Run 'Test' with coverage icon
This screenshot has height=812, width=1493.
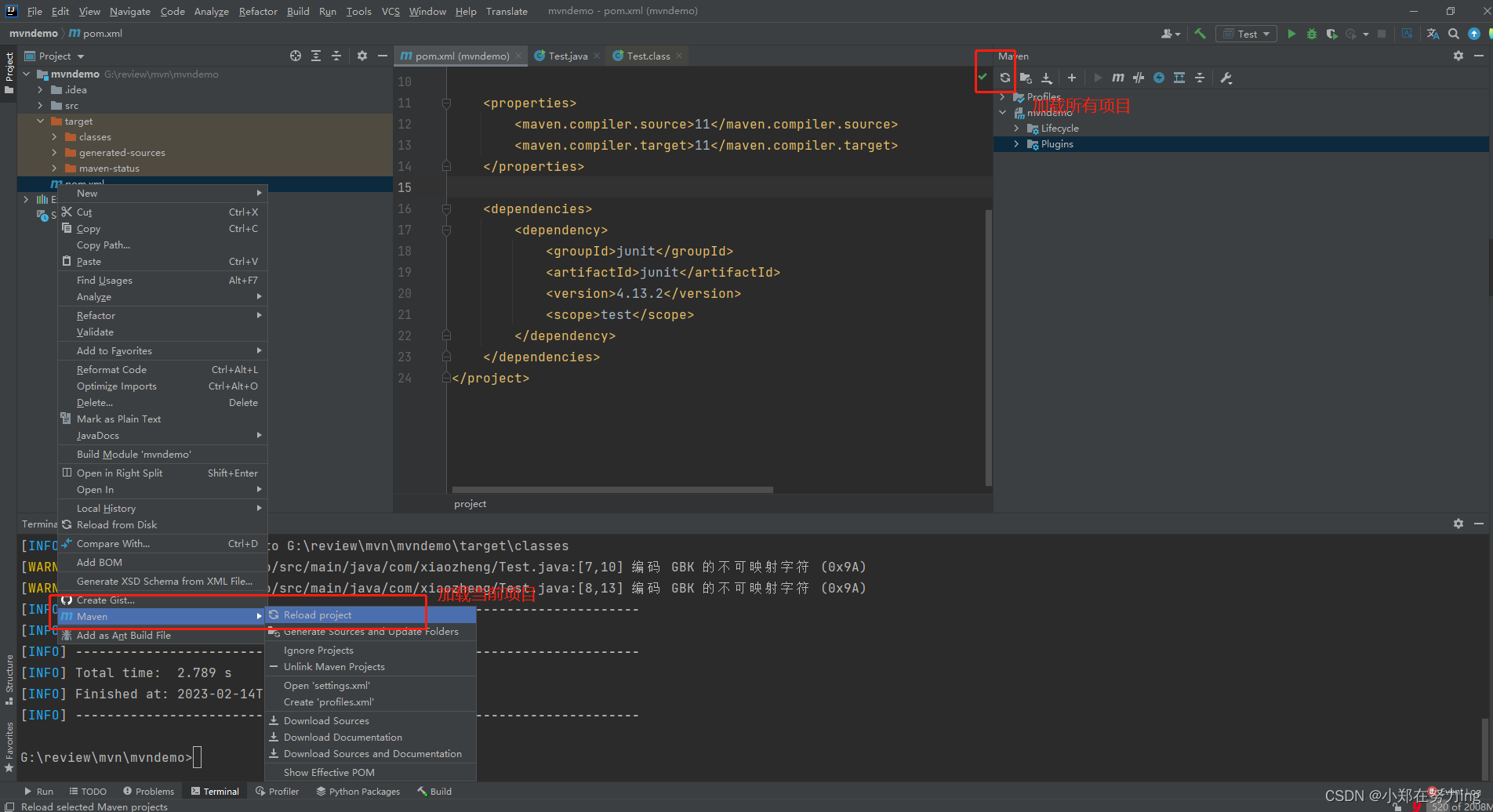[x=1331, y=34]
